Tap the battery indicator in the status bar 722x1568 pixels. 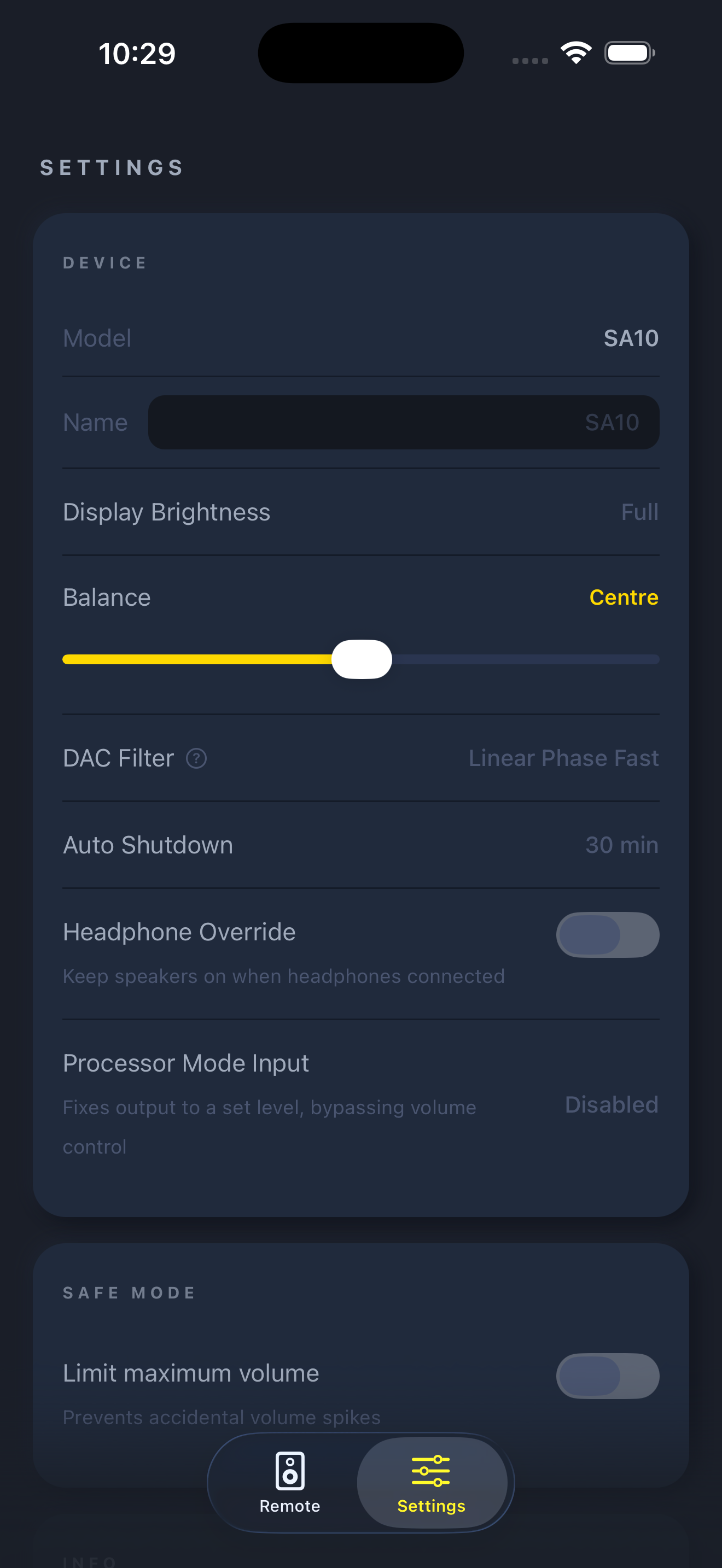[628, 52]
